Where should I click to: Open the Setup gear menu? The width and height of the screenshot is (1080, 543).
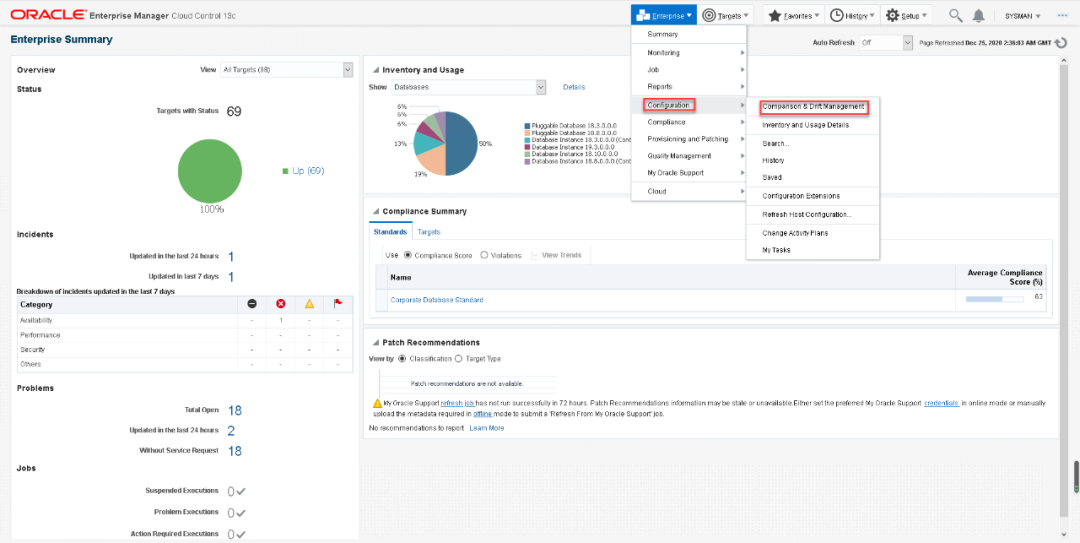(907, 16)
